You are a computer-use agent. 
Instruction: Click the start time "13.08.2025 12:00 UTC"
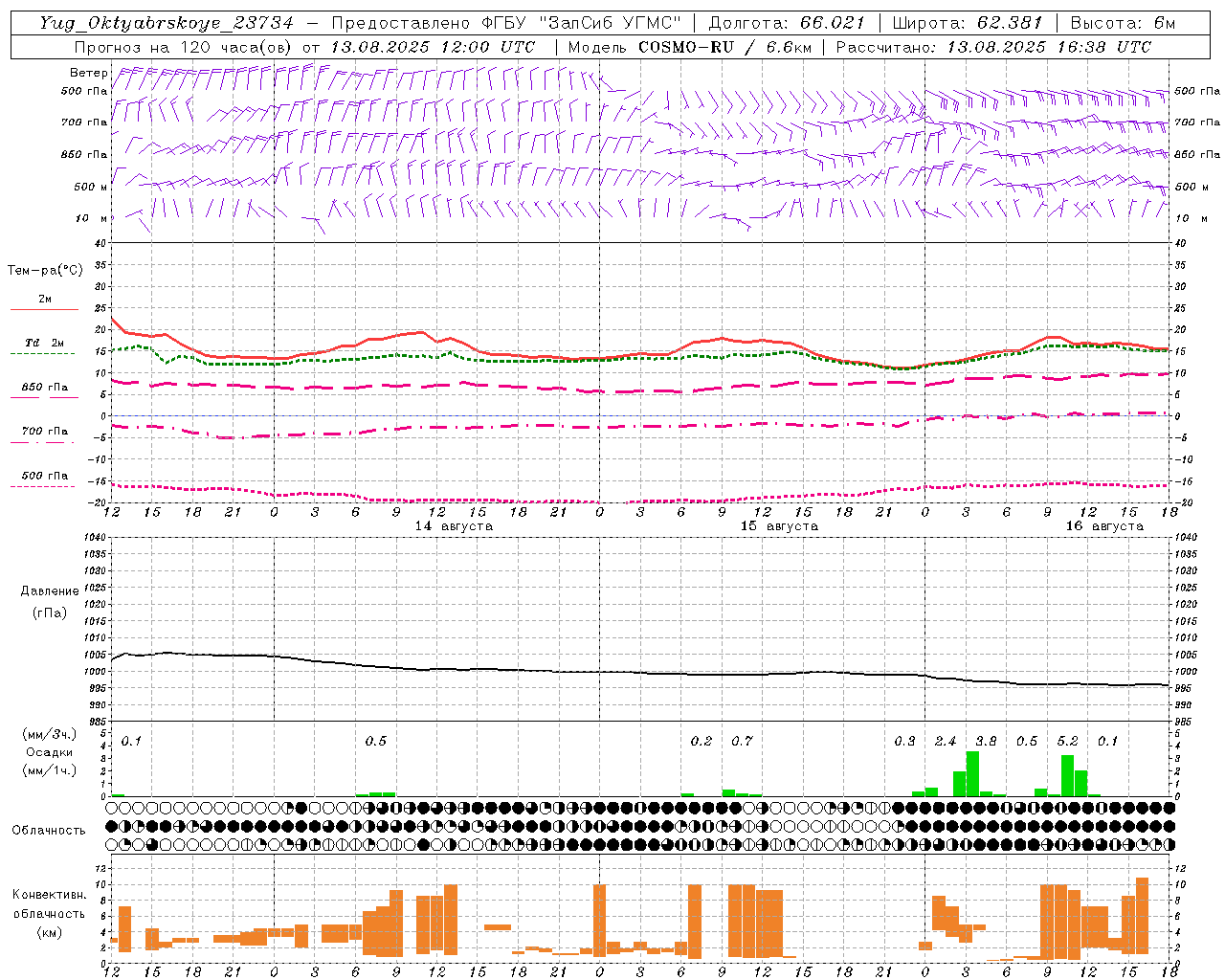433,47
